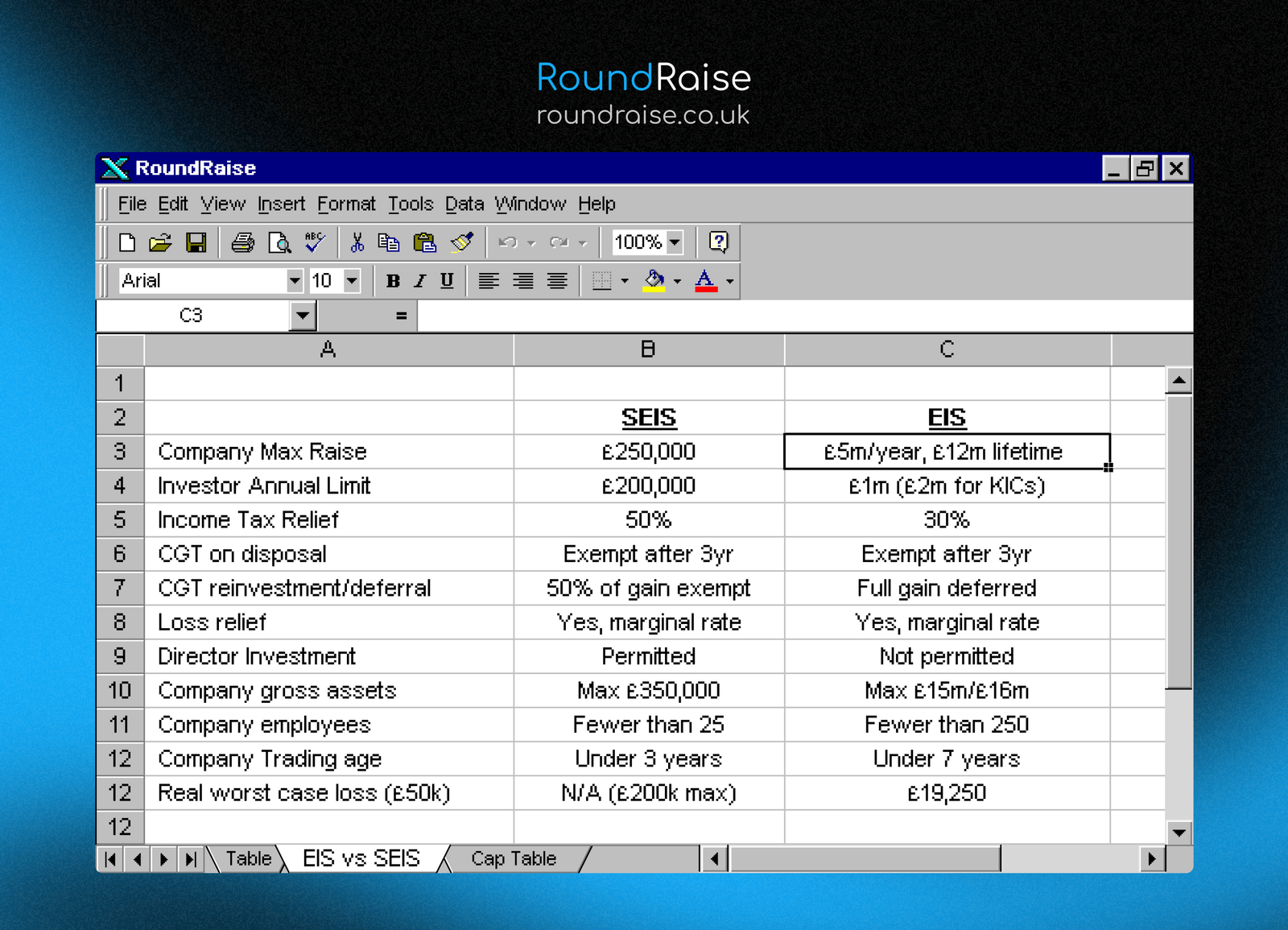The height and width of the screenshot is (930, 1288).
Task: Open the File menu
Action: click(x=132, y=205)
